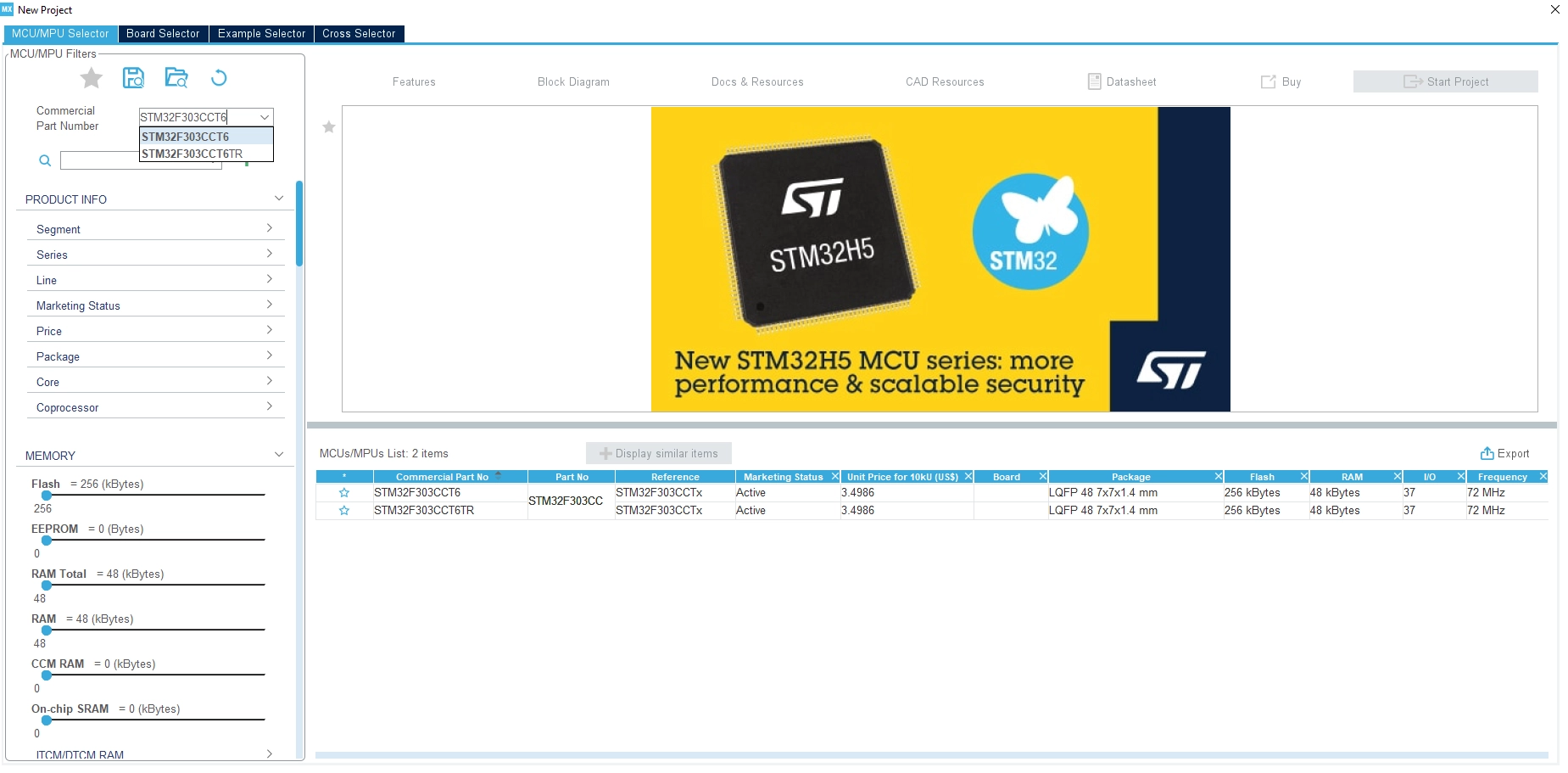Open the Features tab
The height and width of the screenshot is (773, 1568).
pyautogui.click(x=414, y=82)
